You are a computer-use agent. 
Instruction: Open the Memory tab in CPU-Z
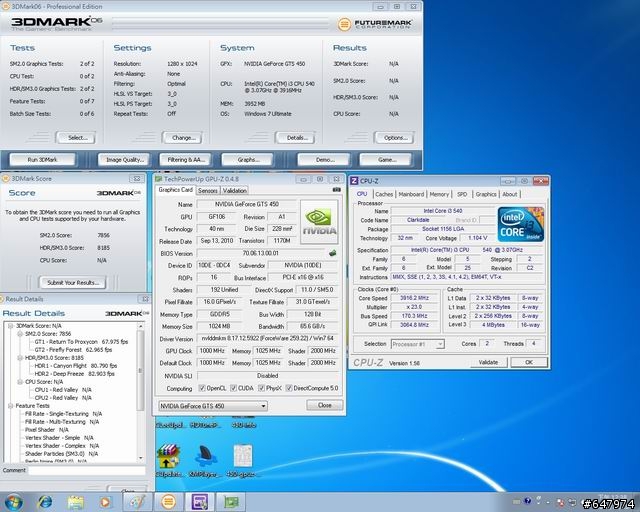(439, 194)
